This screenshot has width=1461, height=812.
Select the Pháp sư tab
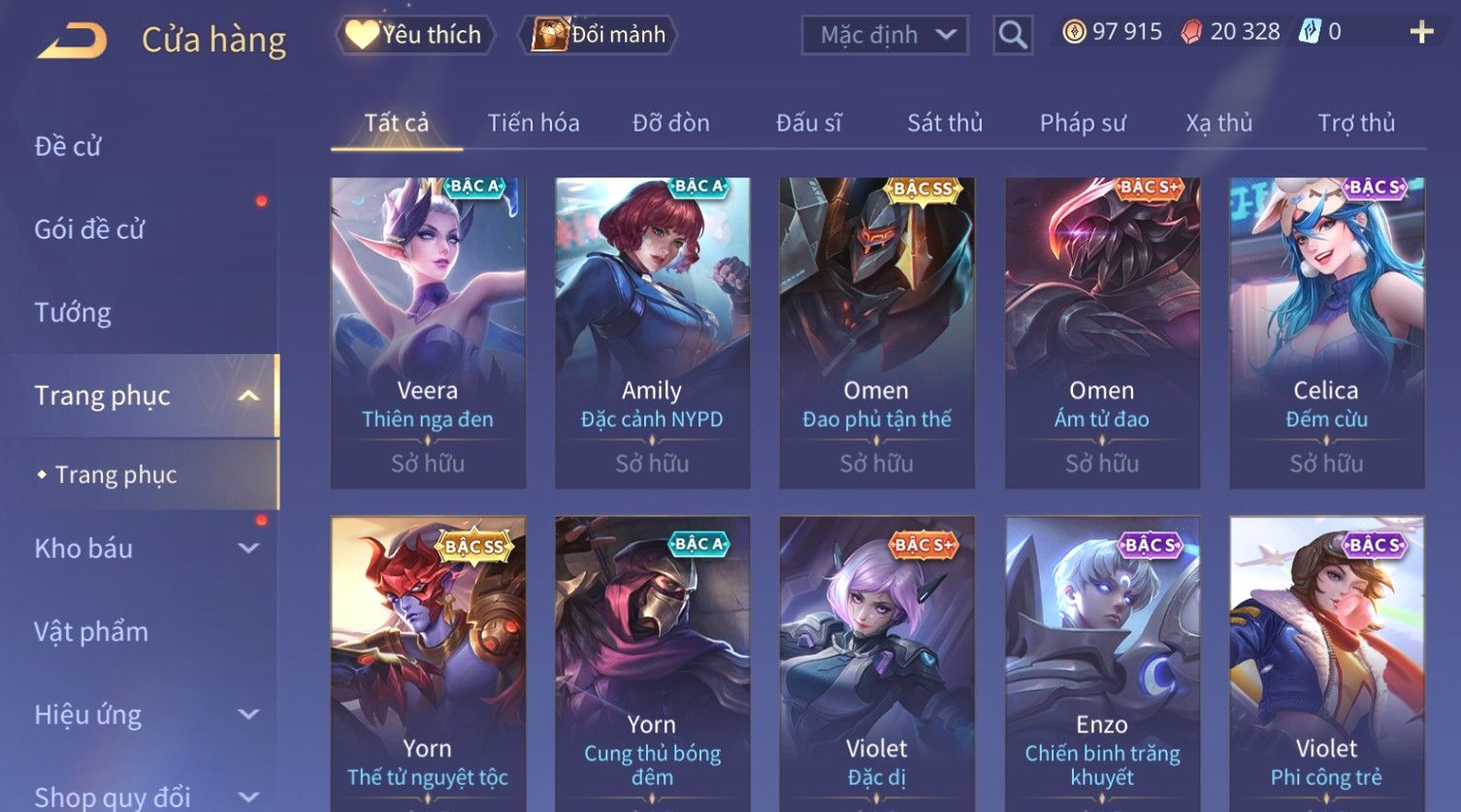click(x=1083, y=123)
